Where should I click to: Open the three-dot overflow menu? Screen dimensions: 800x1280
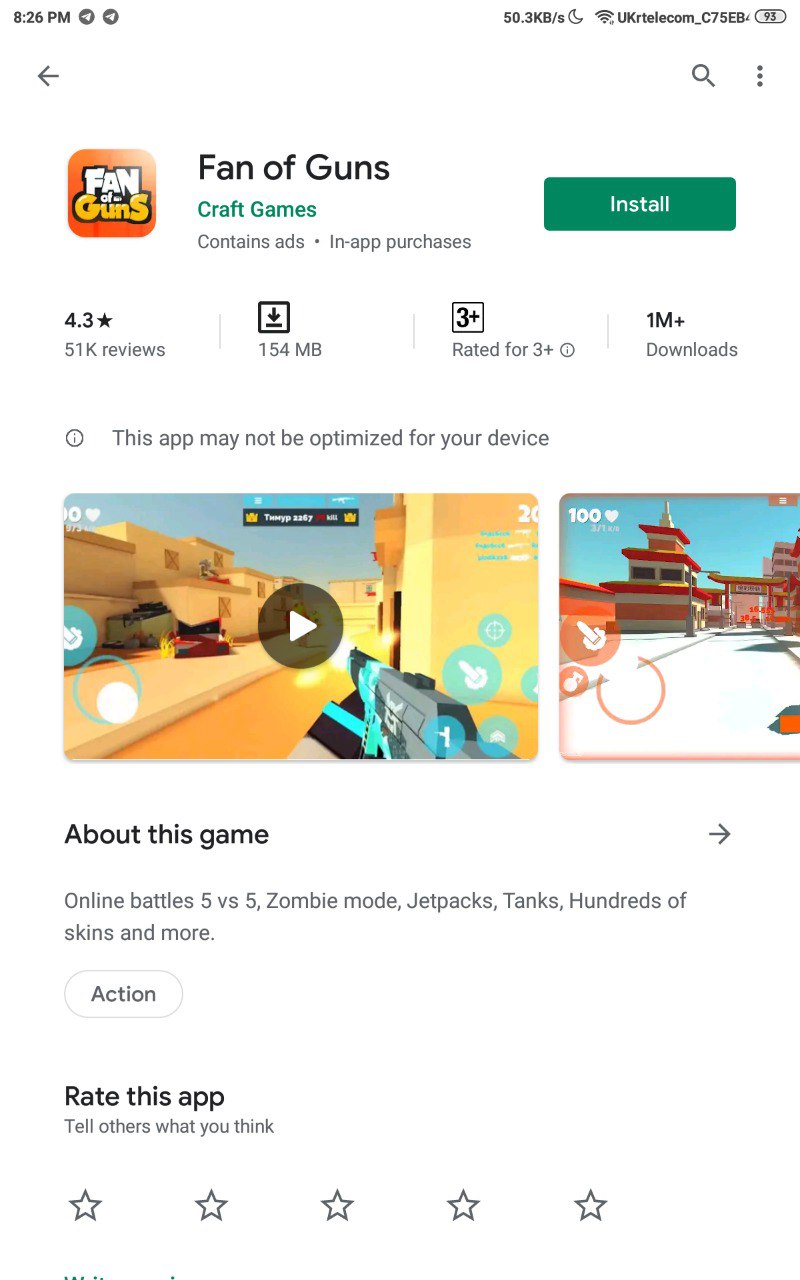pos(760,76)
